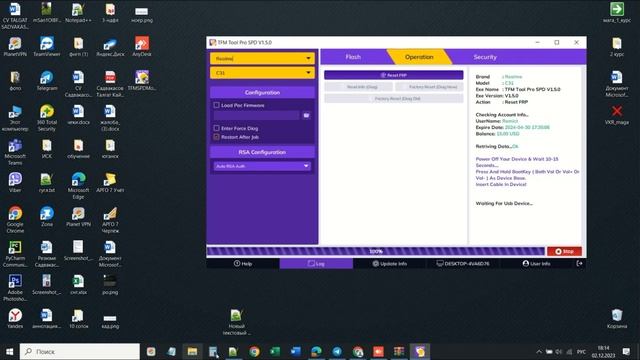Open User Info in bottom bar
Viewport: 640px width, 360px height.
tap(536, 264)
